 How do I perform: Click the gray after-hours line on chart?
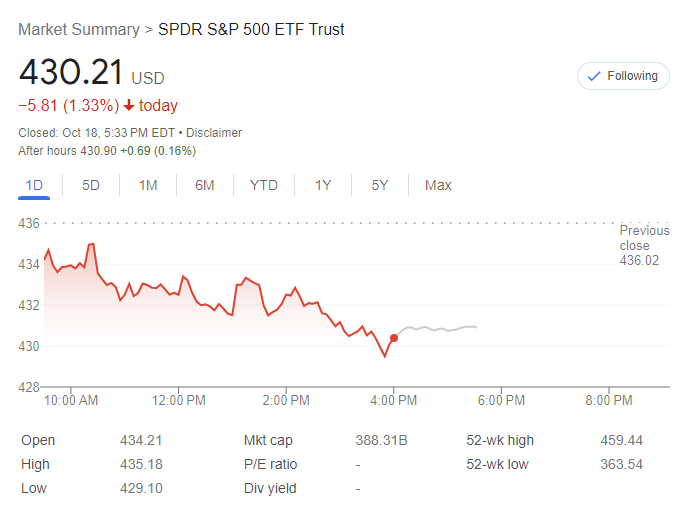tap(440, 328)
